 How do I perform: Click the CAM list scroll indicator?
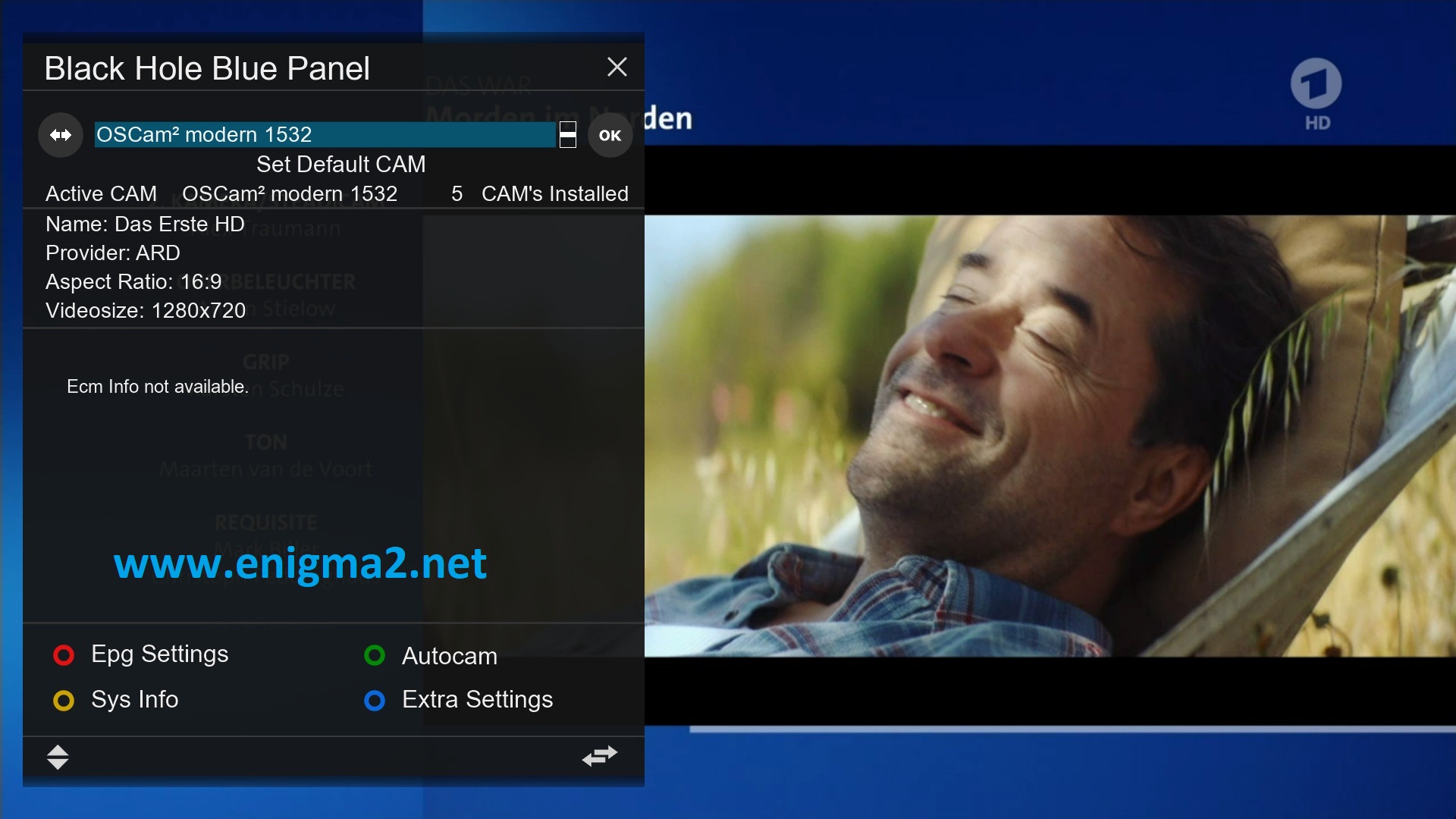click(x=568, y=135)
